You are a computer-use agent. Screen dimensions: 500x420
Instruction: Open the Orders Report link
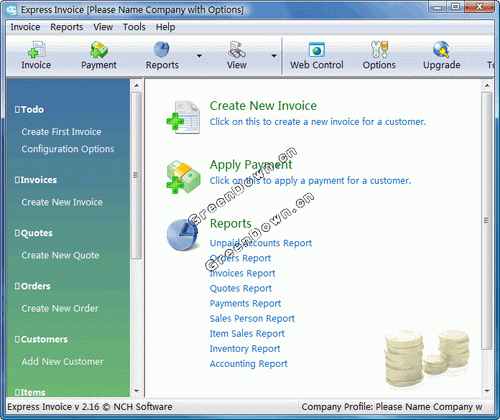(240, 258)
